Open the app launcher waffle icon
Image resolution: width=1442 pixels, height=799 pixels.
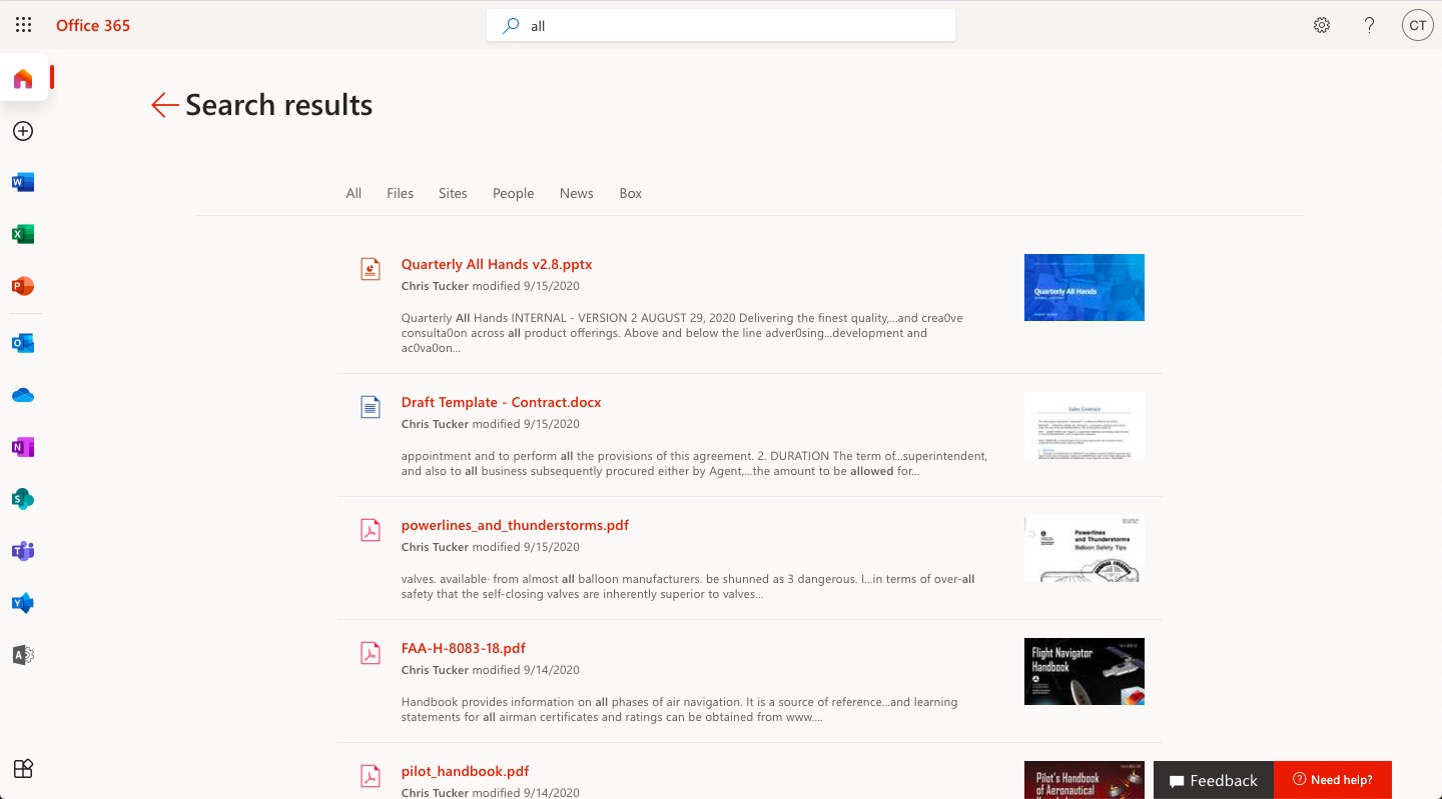coord(23,25)
